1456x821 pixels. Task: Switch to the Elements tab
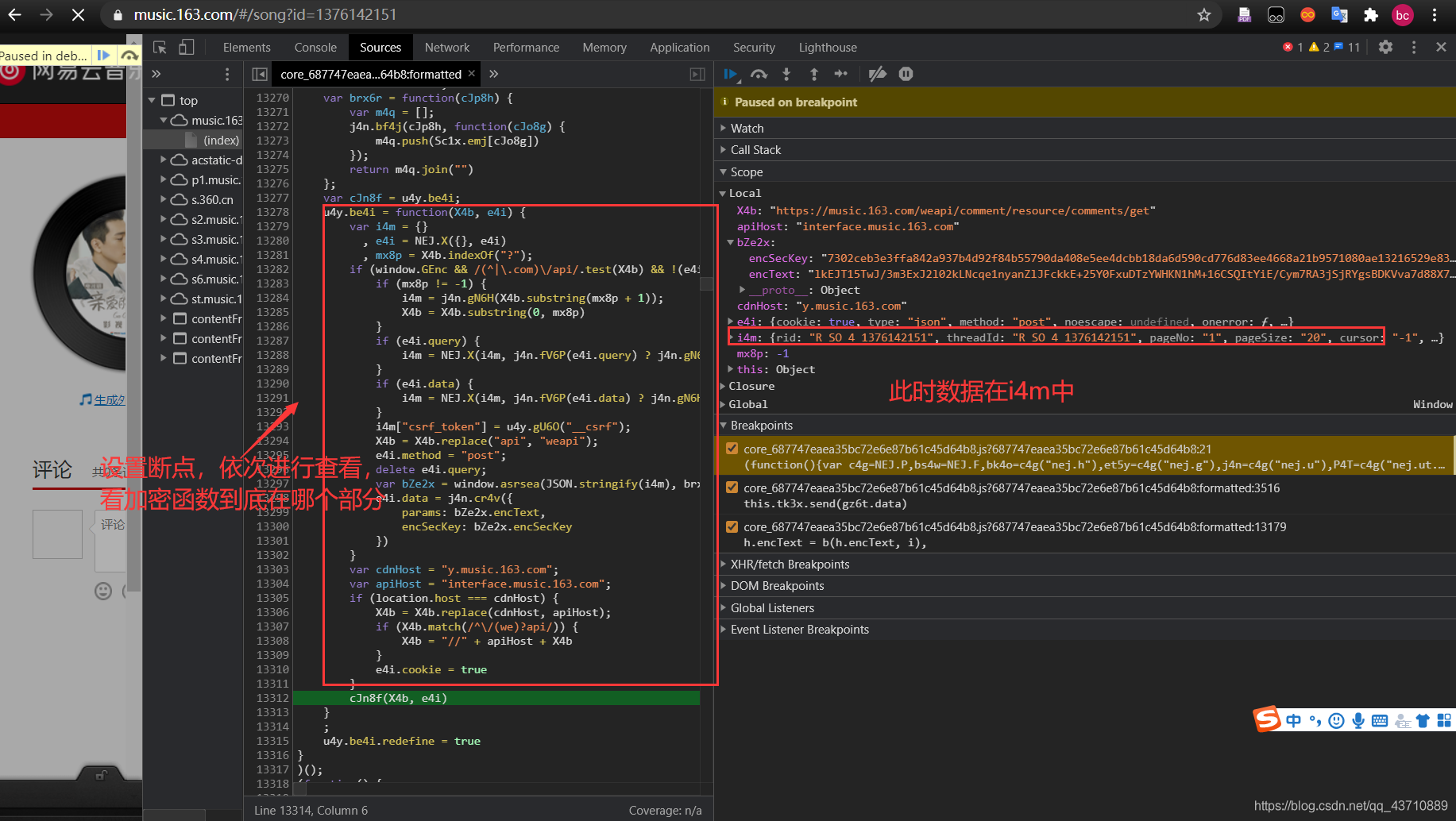click(x=246, y=48)
